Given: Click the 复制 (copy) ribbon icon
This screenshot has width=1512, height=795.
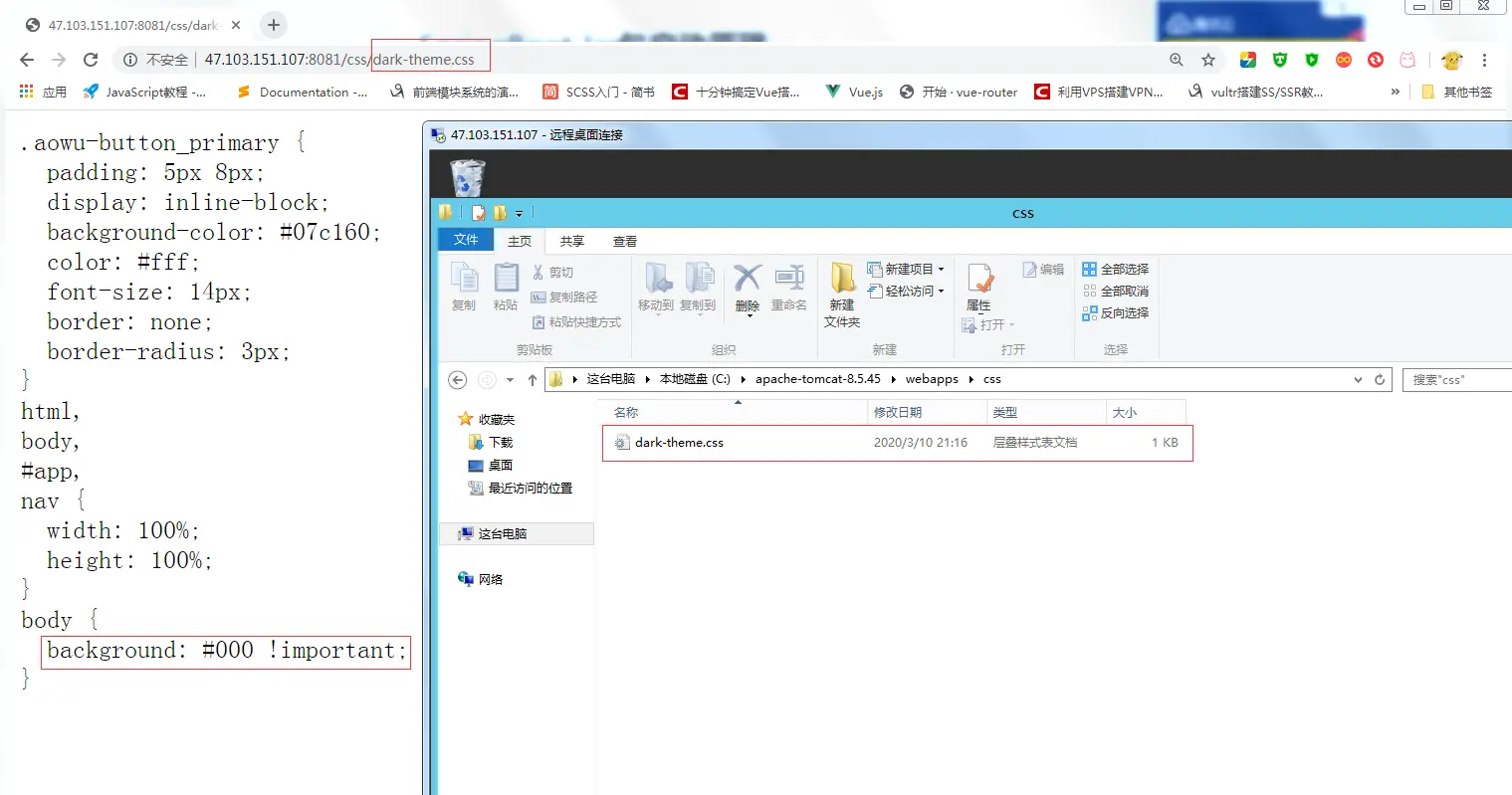Looking at the screenshot, I should (464, 288).
